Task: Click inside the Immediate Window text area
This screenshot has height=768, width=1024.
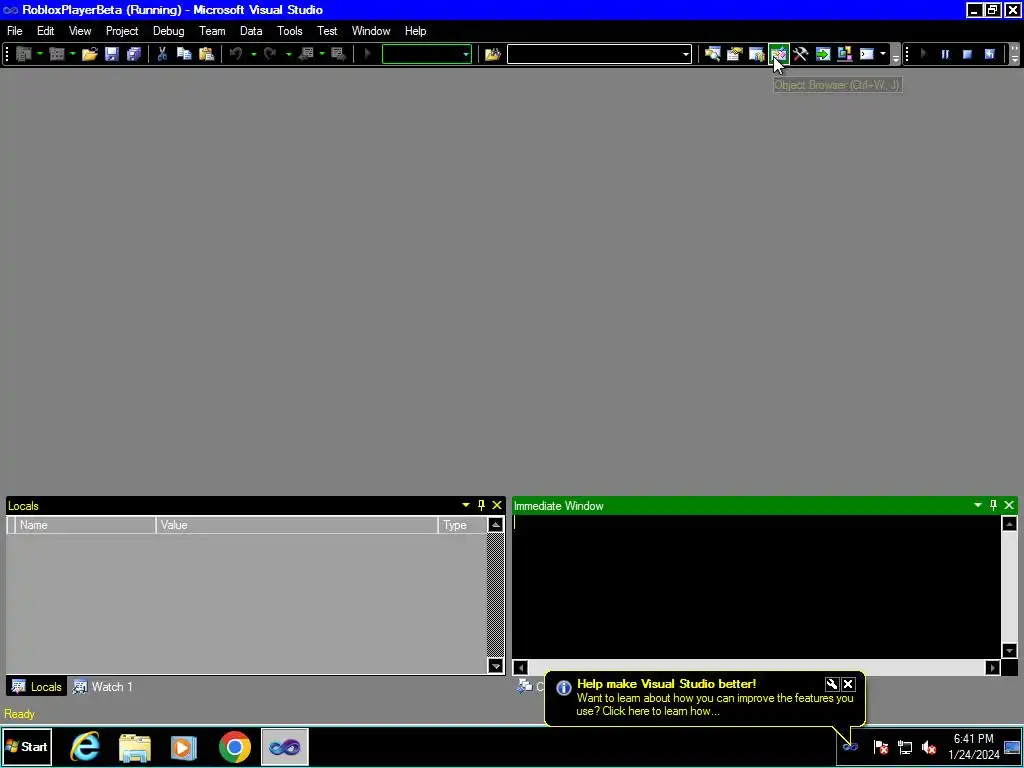Action: click(756, 587)
